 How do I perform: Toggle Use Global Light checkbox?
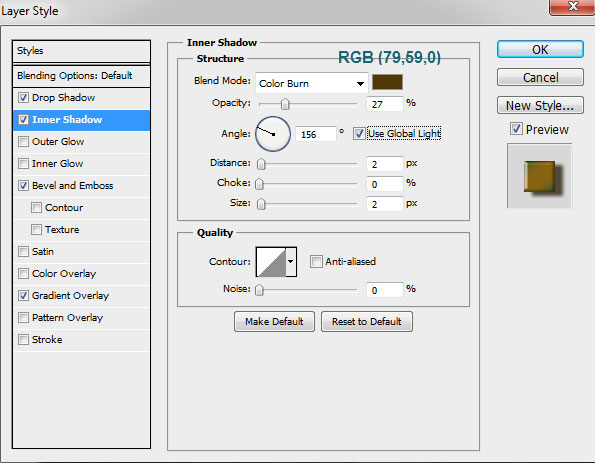tap(359, 133)
